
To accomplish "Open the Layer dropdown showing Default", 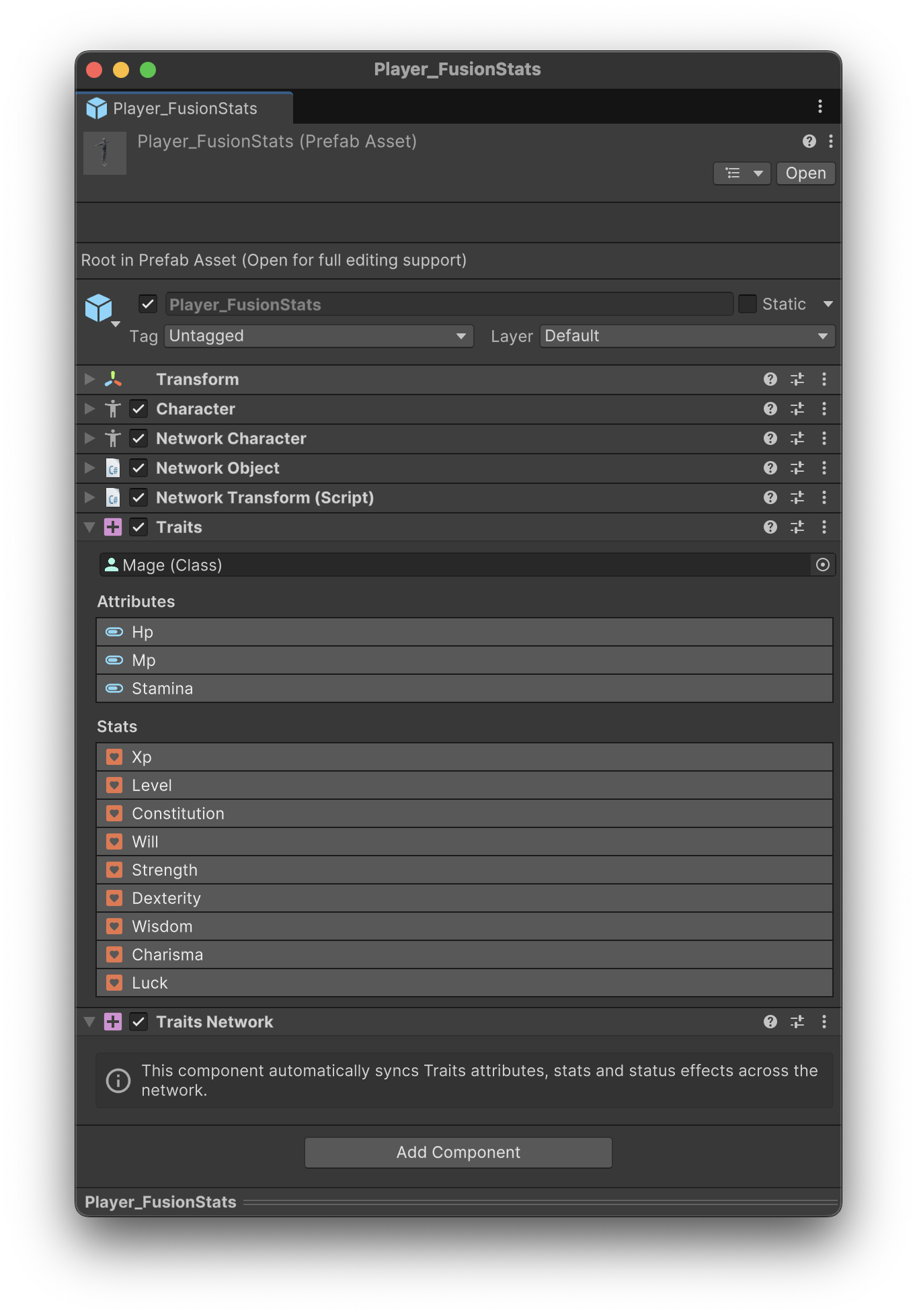I will point(686,336).
